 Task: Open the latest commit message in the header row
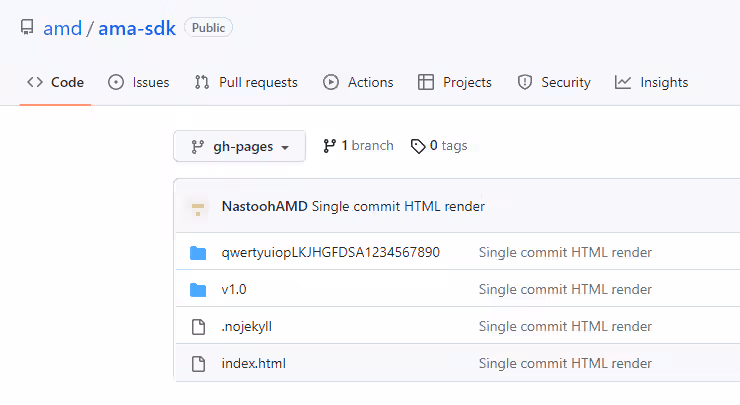(x=398, y=206)
